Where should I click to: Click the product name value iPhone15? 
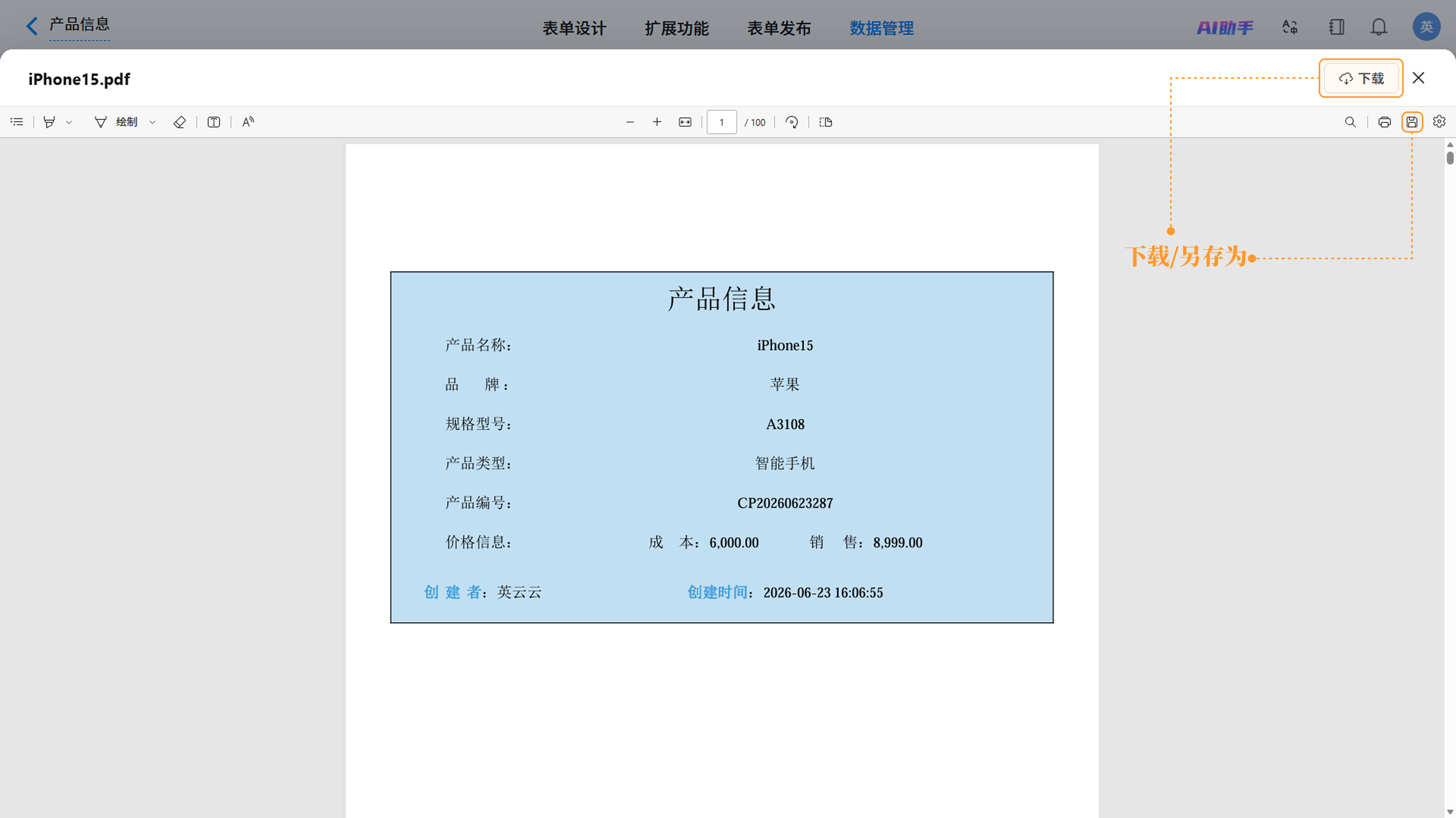(x=785, y=345)
